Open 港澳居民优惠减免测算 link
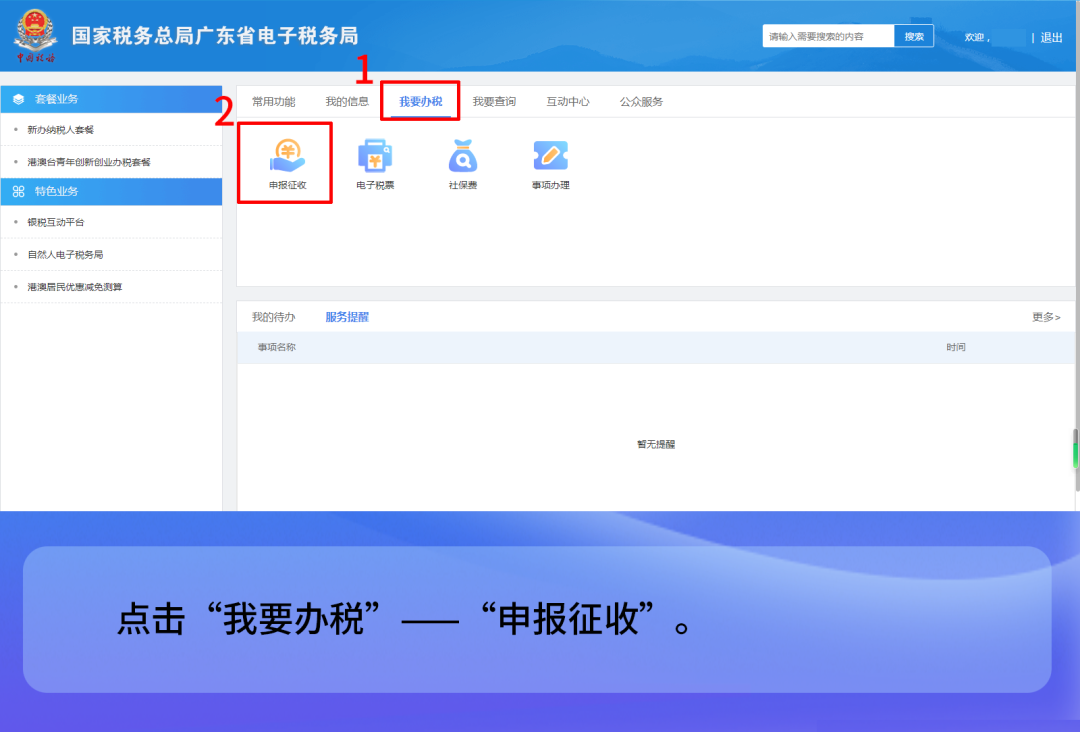Viewport: 1080px width, 732px height. 75,286
